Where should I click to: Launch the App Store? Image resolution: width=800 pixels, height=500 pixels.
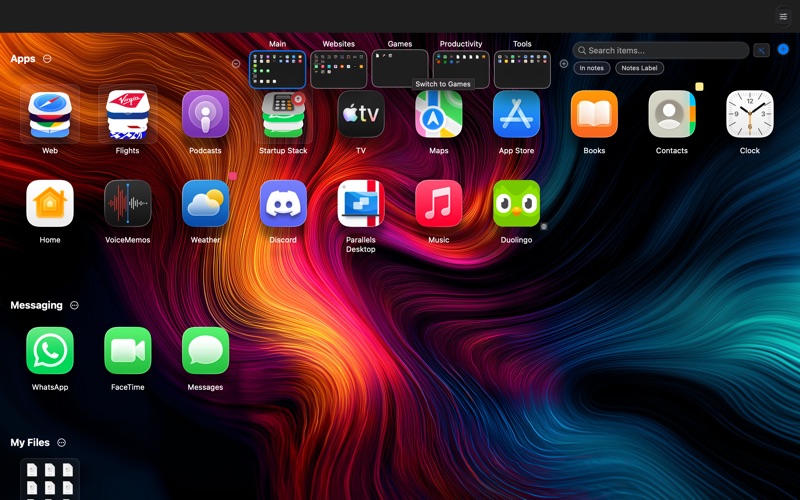click(x=516, y=114)
